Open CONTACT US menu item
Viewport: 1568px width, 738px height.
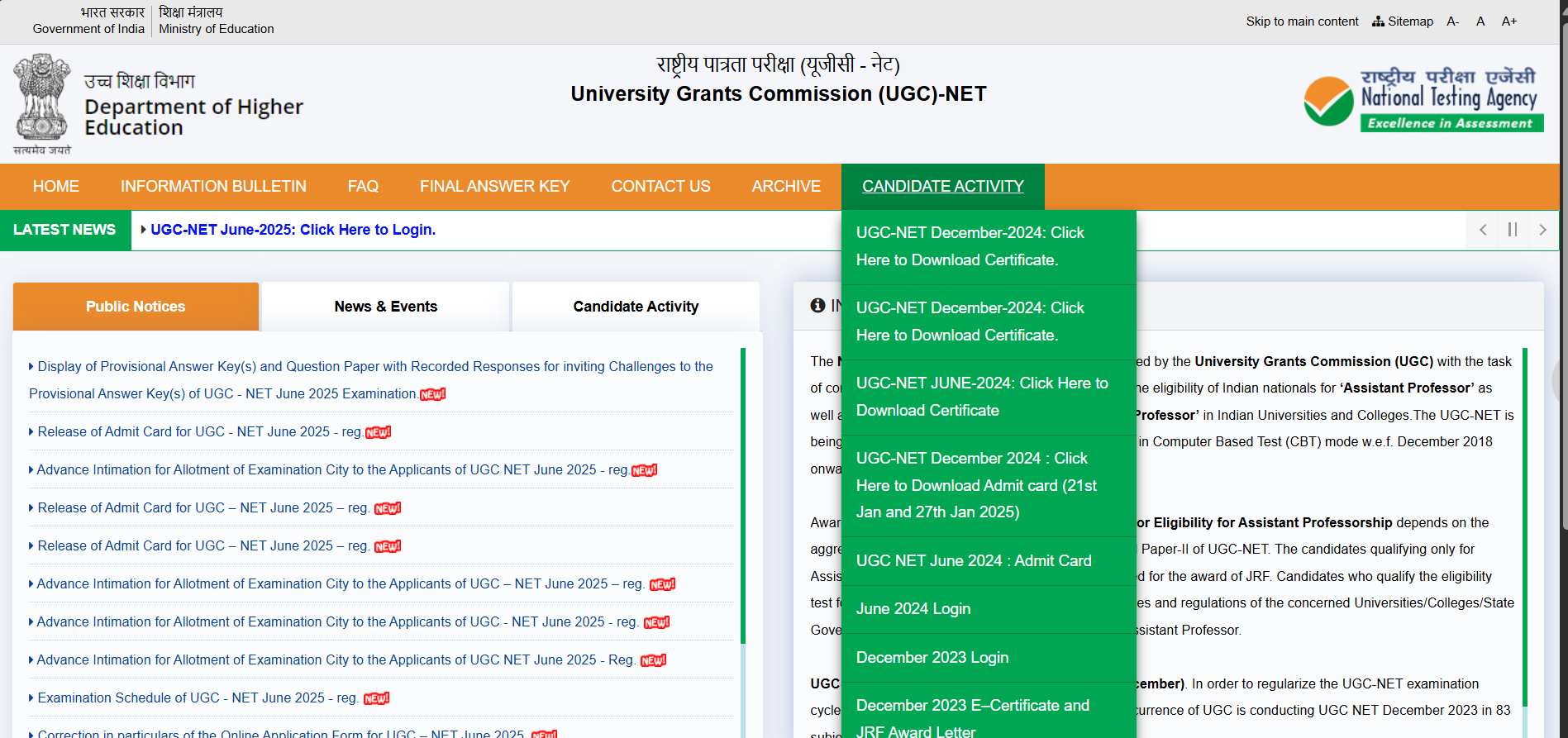661,187
